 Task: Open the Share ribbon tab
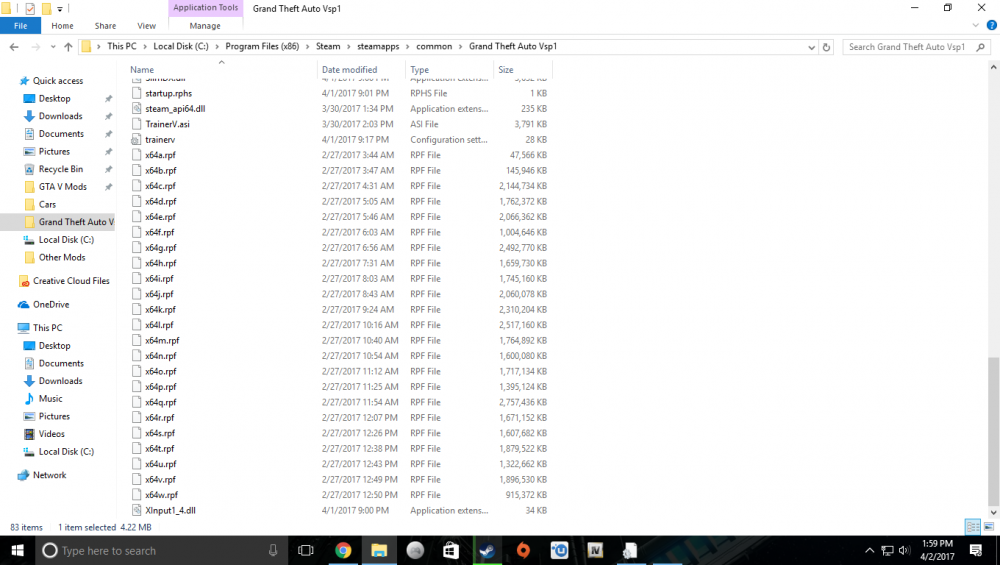pos(105,26)
